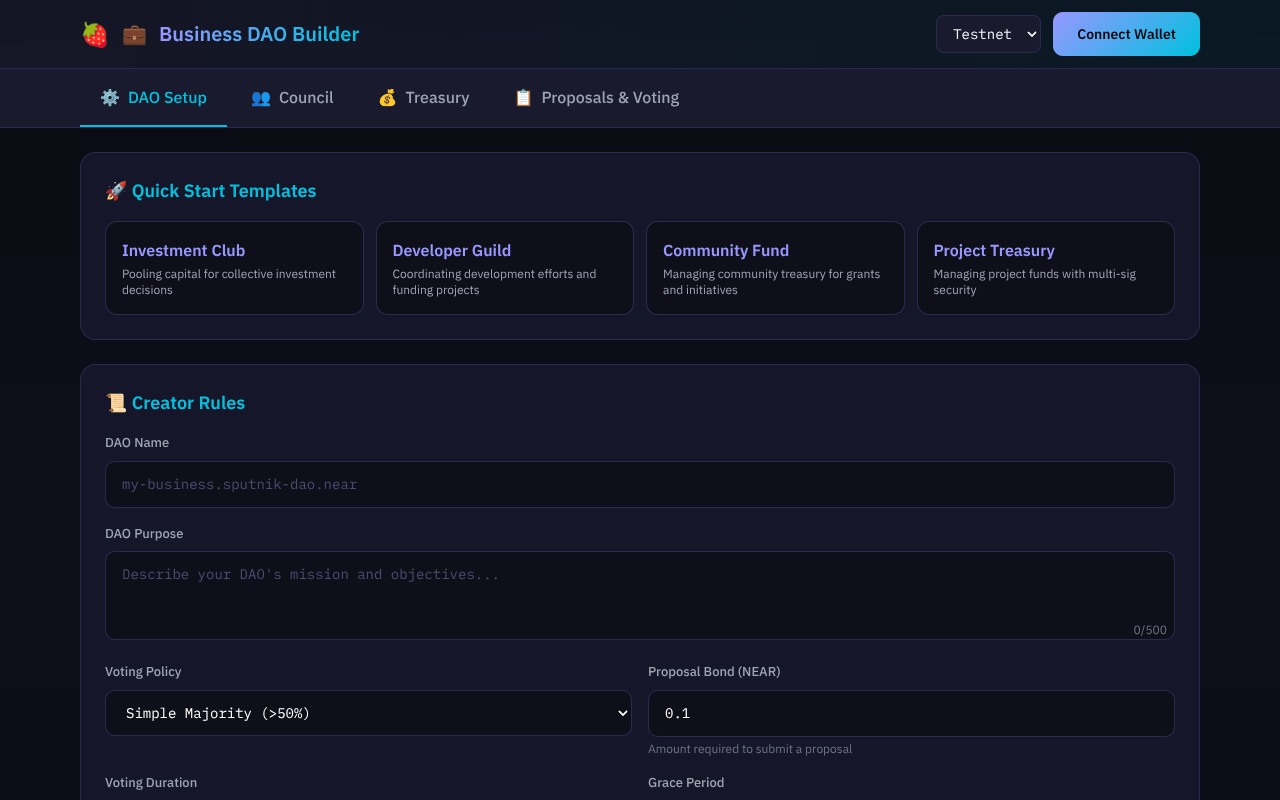Select the gear icon on DAO Setup tab
This screenshot has width=1280, height=800.
coord(109,97)
